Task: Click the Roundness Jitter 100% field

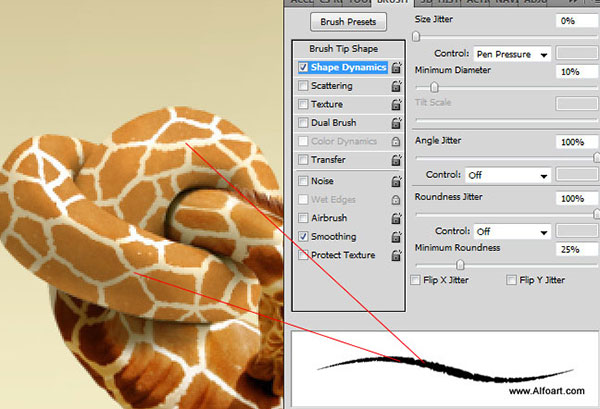Action: 577,199
